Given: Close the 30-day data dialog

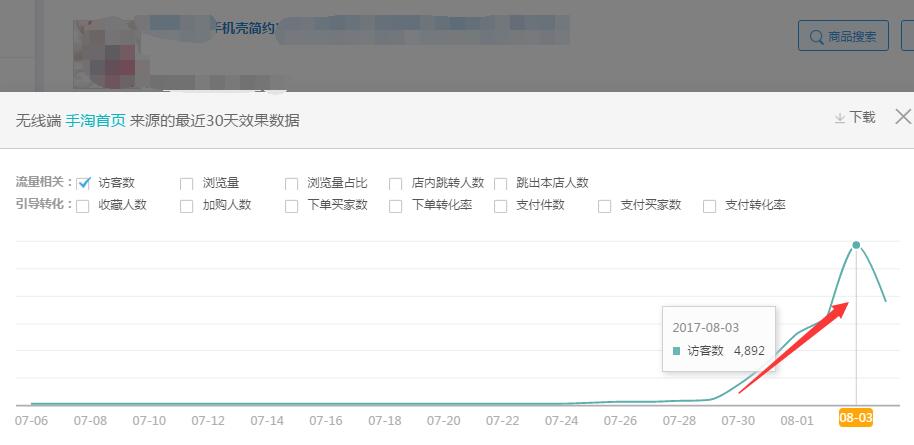Looking at the screenshot, I should (902, 117).
